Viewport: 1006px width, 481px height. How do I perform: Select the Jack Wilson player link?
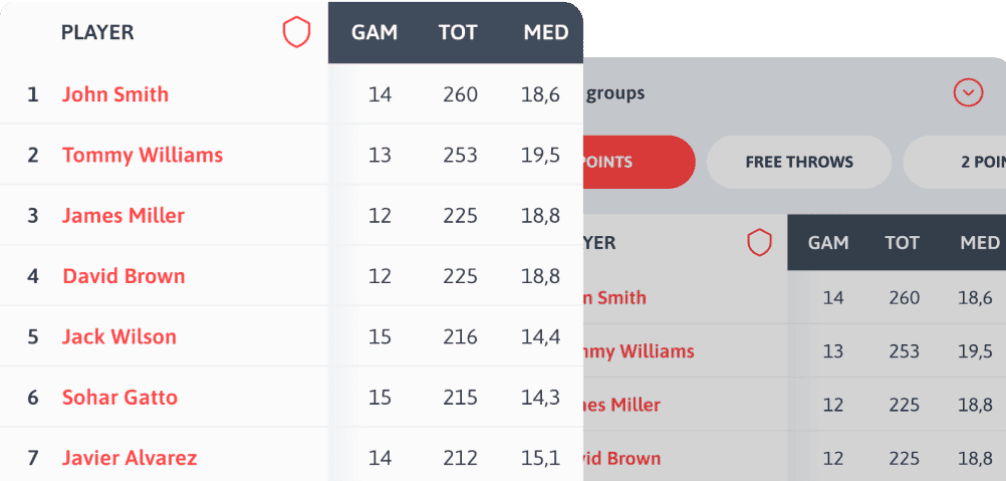pyautogui.click(x=119, y=337)
